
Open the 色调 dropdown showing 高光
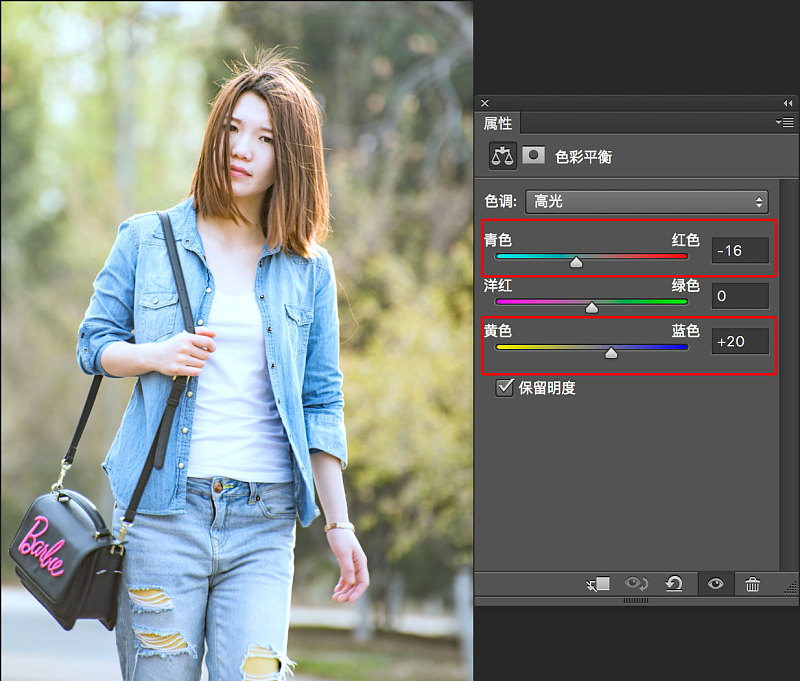pos(646,202)
